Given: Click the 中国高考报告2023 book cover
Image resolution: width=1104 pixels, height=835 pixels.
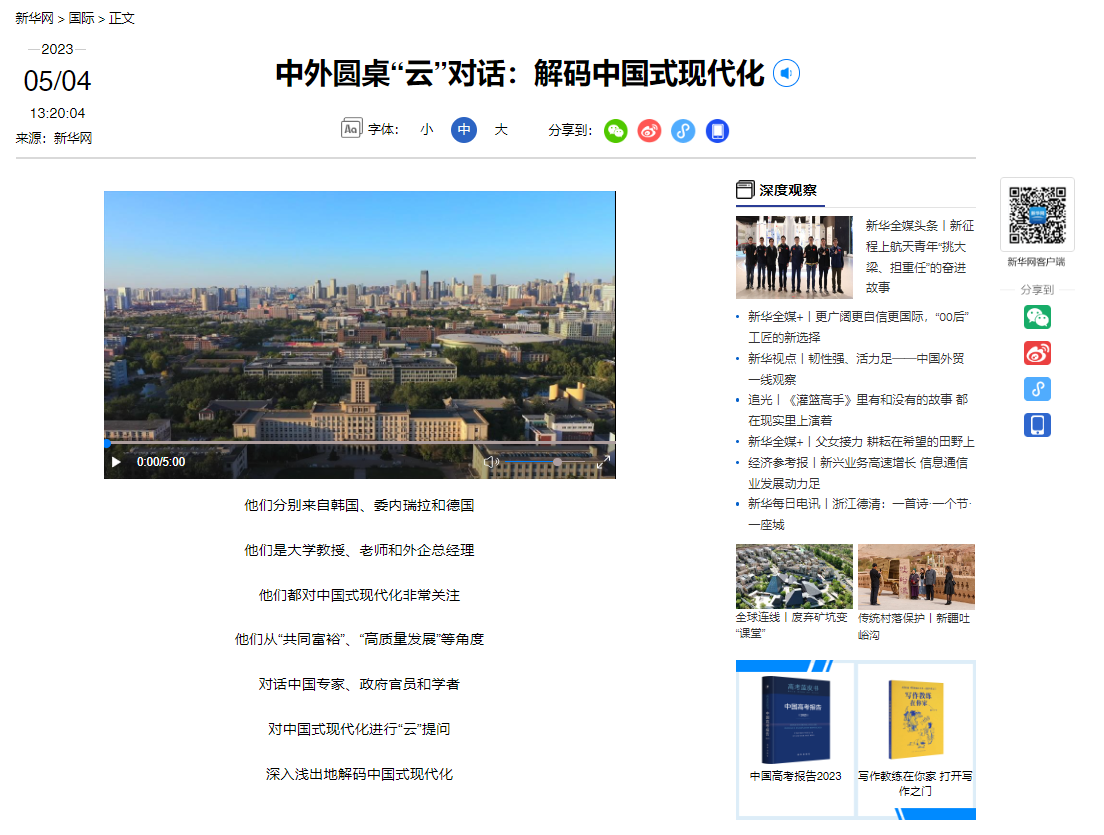Looking at the screenshot, I should coord(796,720).
